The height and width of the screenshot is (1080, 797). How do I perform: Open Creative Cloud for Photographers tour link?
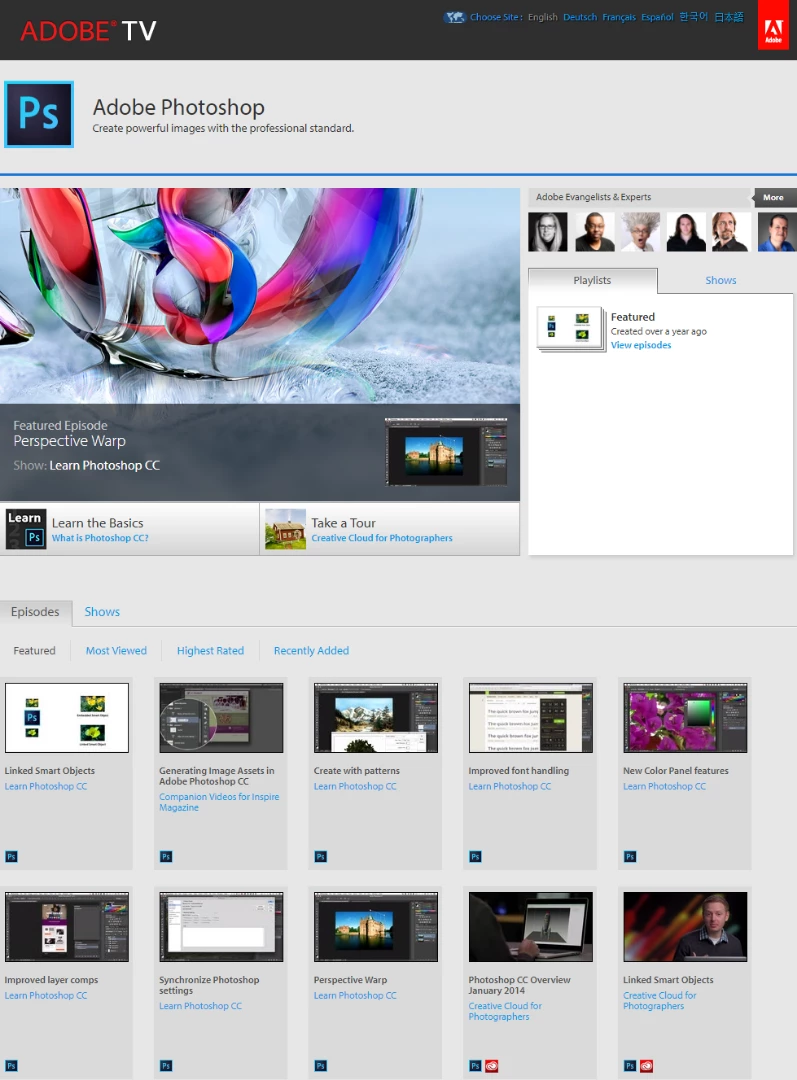click(382, 538)
